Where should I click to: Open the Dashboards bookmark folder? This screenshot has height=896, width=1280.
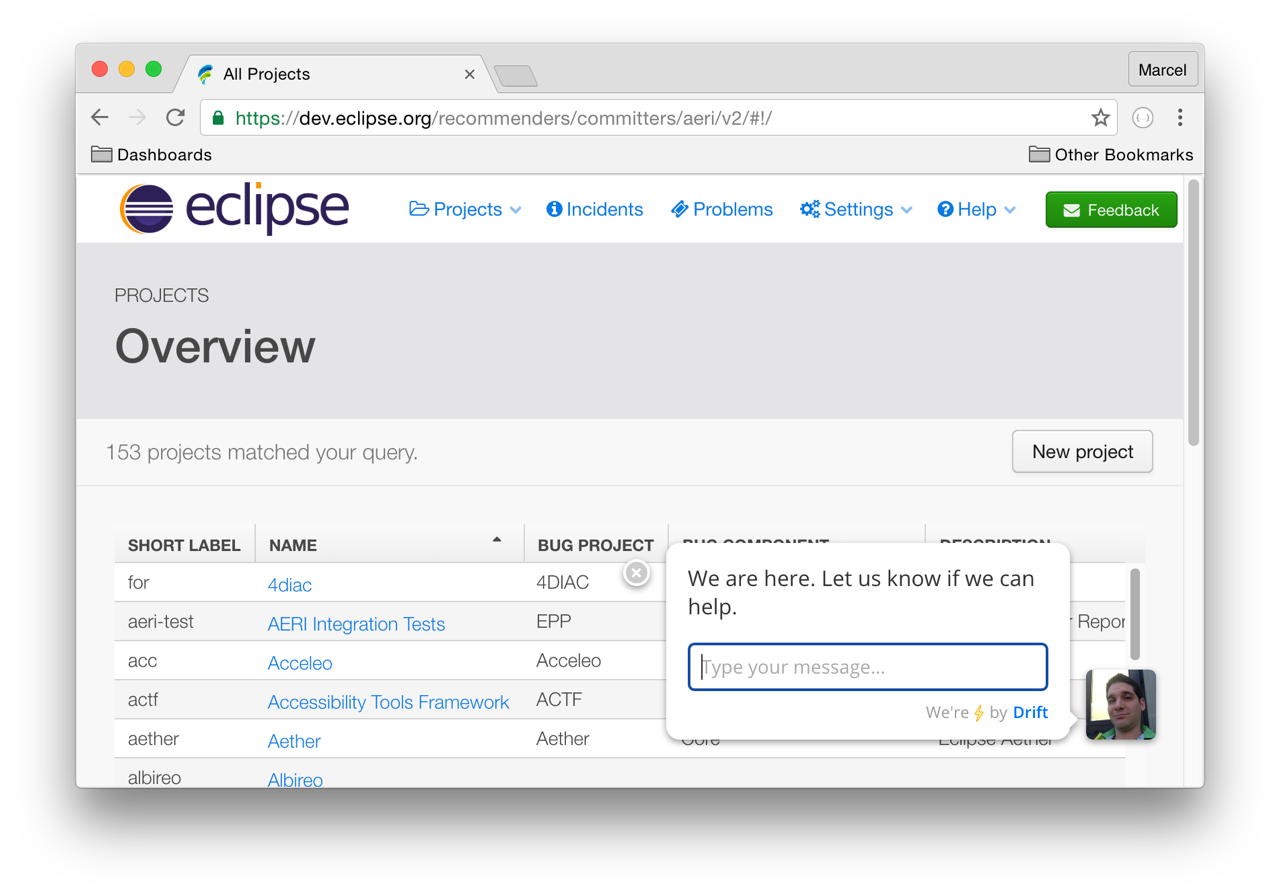click(152, 155)
